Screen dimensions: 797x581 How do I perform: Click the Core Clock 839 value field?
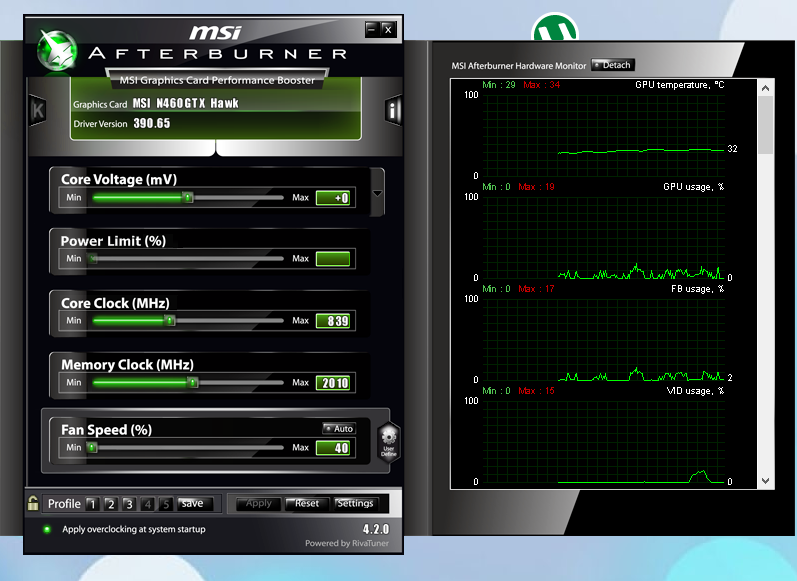[x=333, y=321]
